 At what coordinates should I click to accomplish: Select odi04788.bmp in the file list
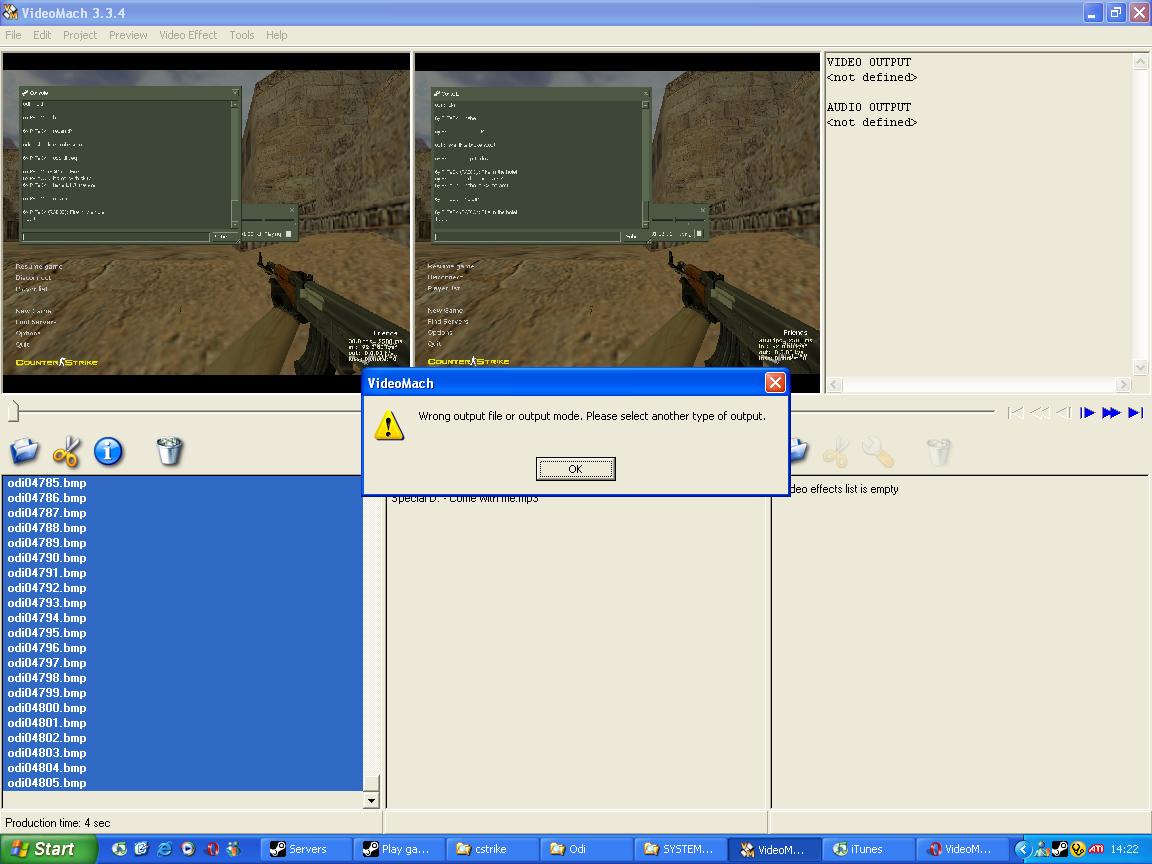pyautogui.click(x=182, y=528)
